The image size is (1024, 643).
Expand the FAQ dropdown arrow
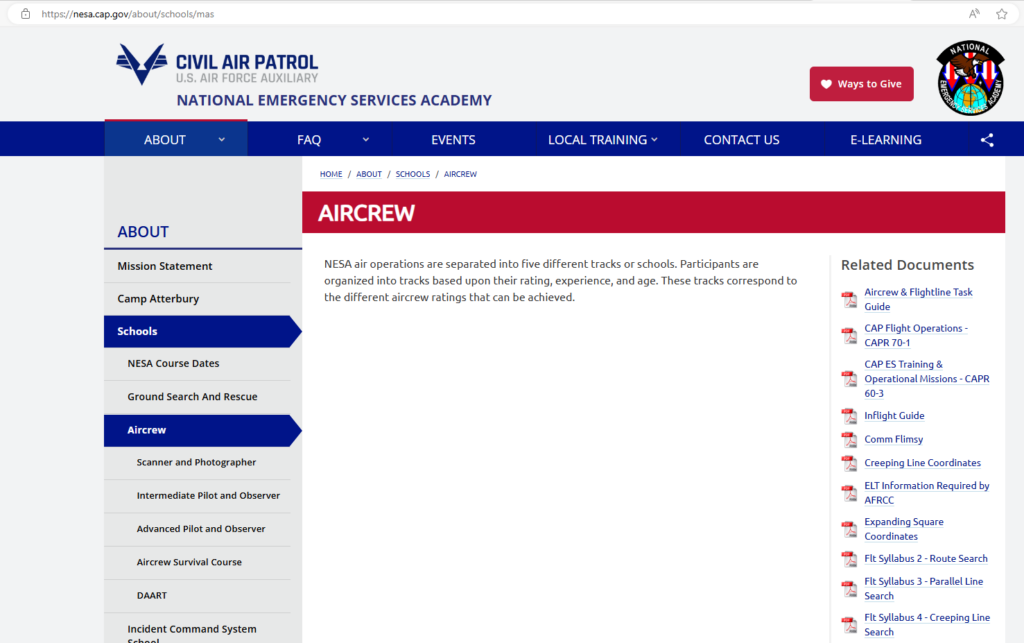pos(366,140)
